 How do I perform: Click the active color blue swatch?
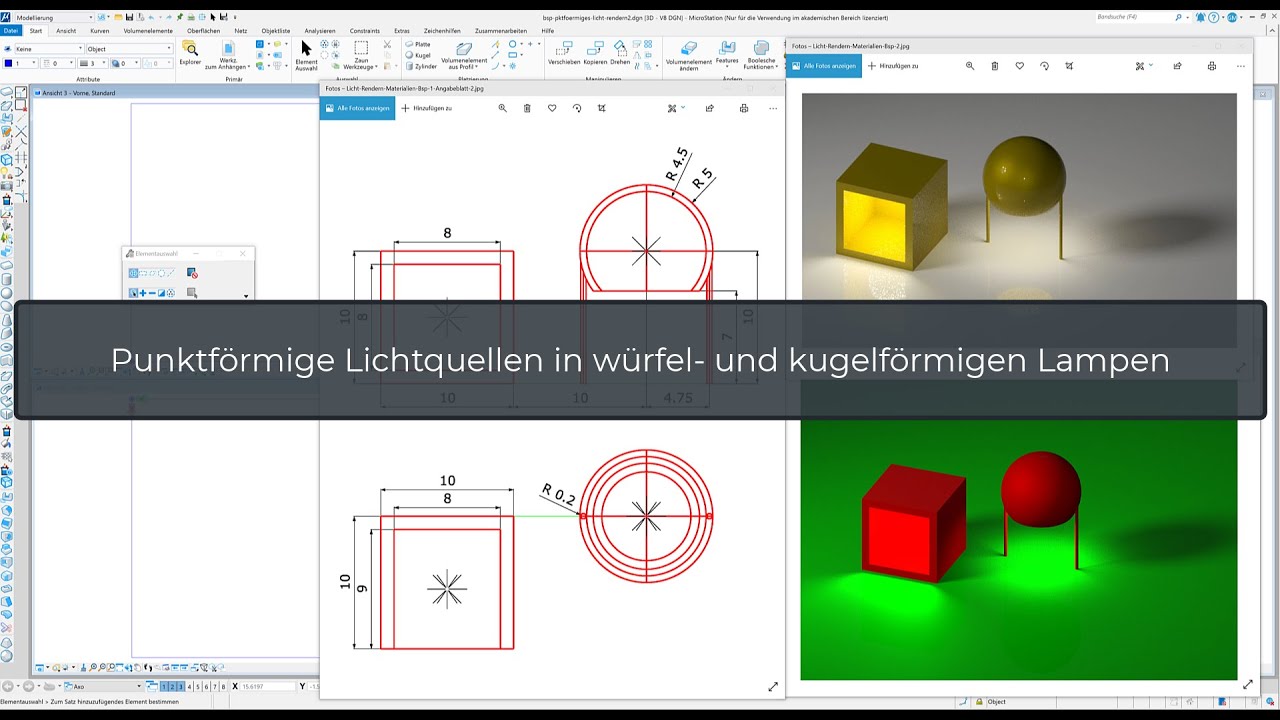[9, 63]
